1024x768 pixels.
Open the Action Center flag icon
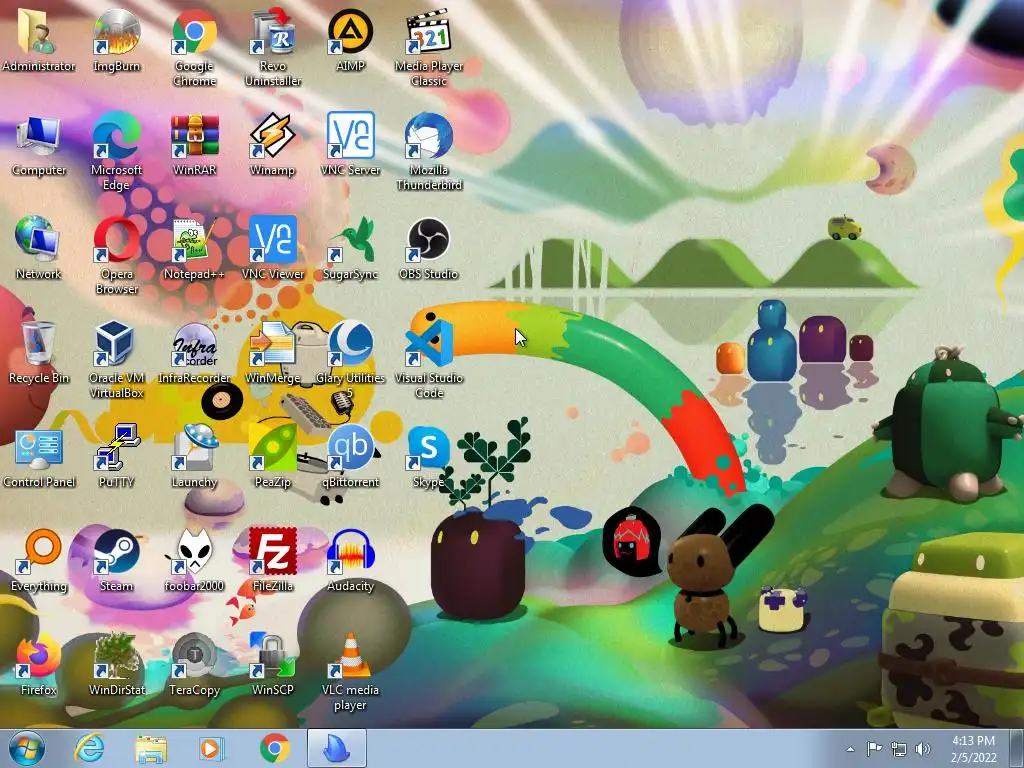[874, 748]
